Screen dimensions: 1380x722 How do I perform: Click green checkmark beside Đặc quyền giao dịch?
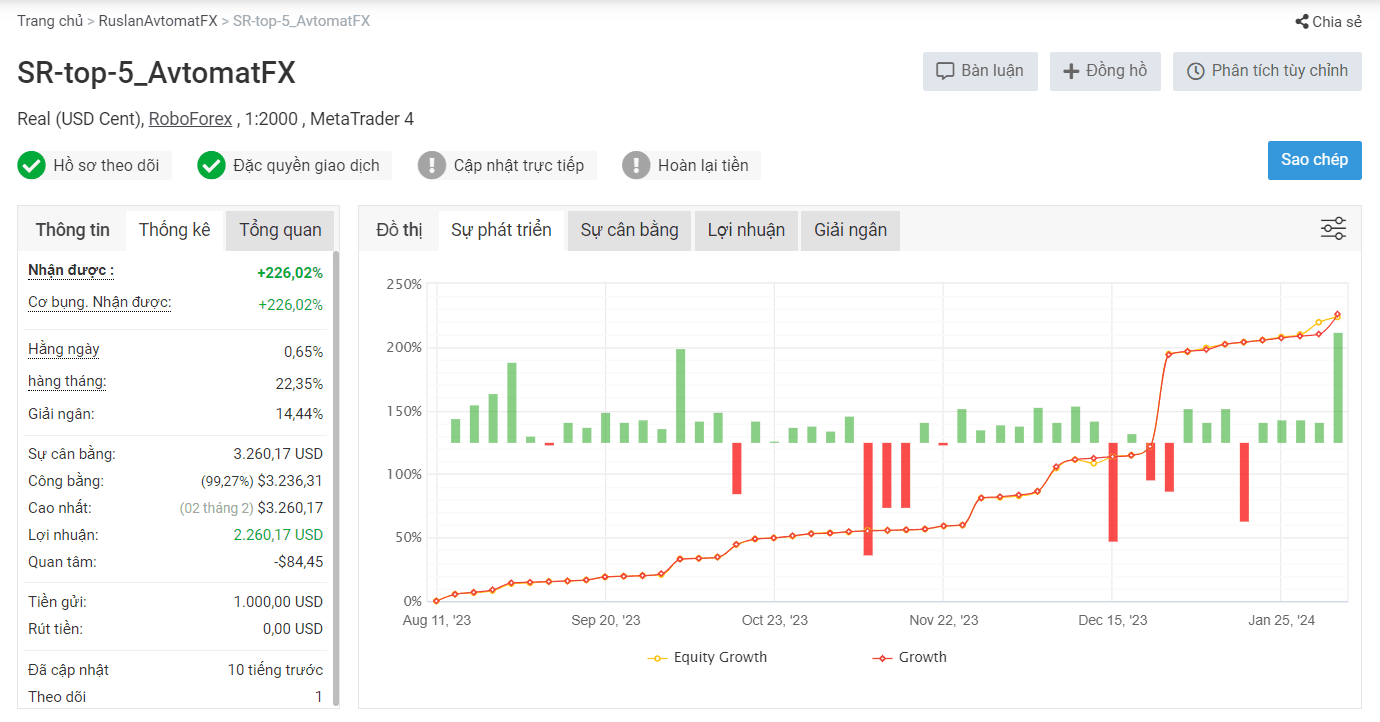(x=211, y=165)
